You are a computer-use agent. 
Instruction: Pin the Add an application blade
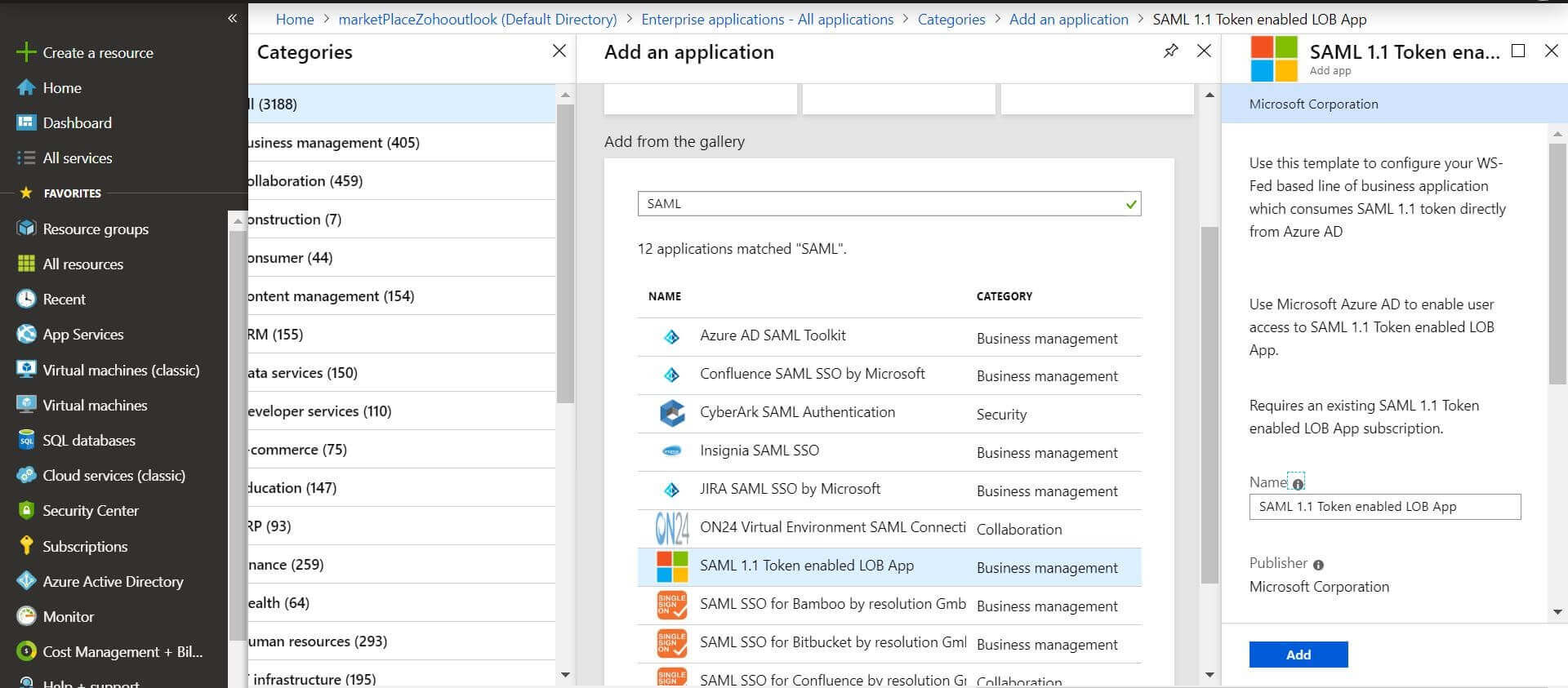tap(1170, 51)
